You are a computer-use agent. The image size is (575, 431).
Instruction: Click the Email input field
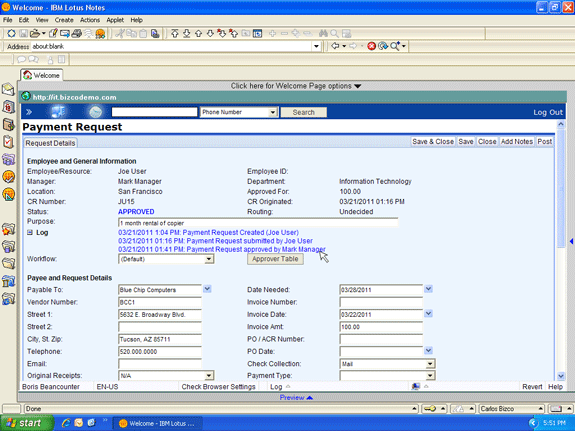click(160, 364)
